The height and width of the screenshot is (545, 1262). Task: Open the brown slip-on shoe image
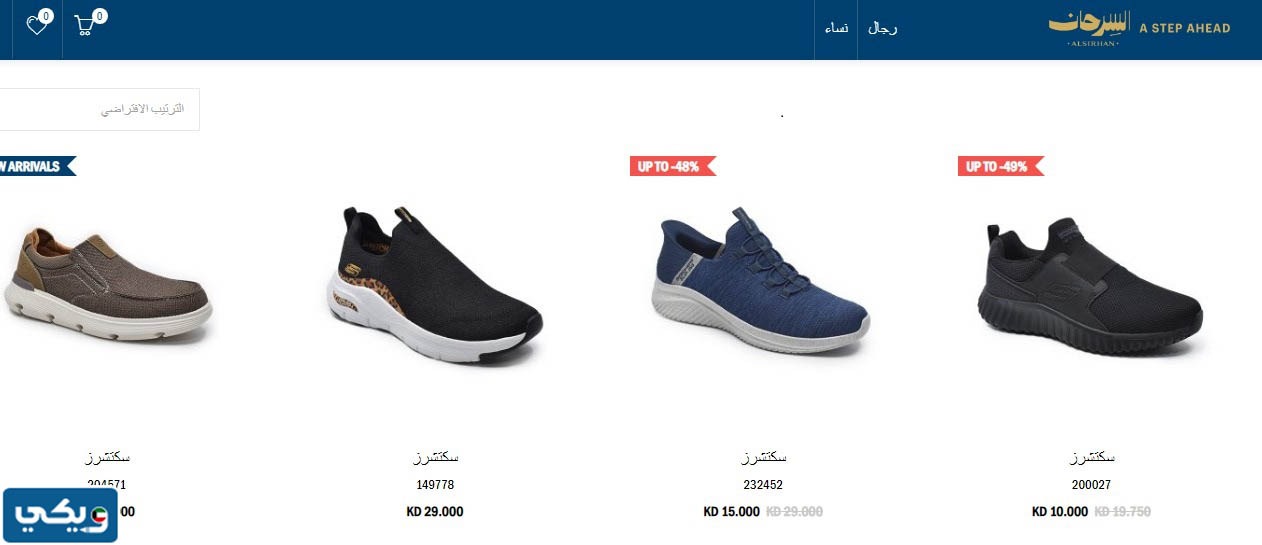(x=106, y=285)
